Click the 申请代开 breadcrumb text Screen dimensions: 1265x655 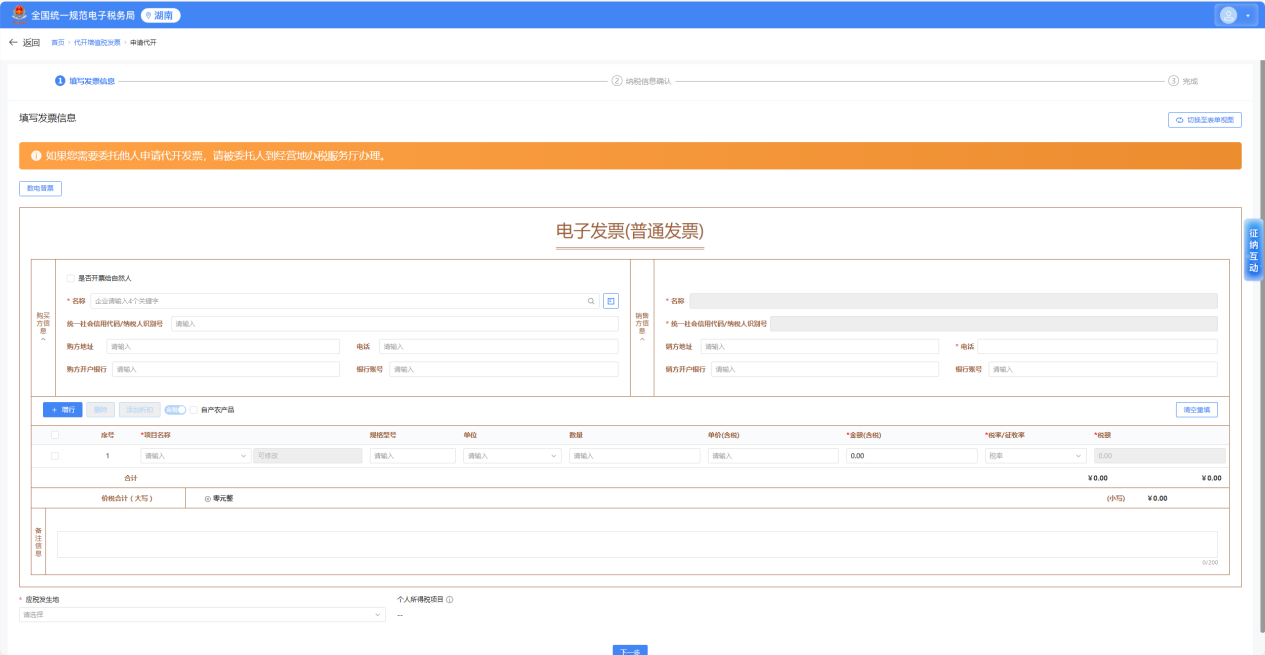(x=143, y=43)
